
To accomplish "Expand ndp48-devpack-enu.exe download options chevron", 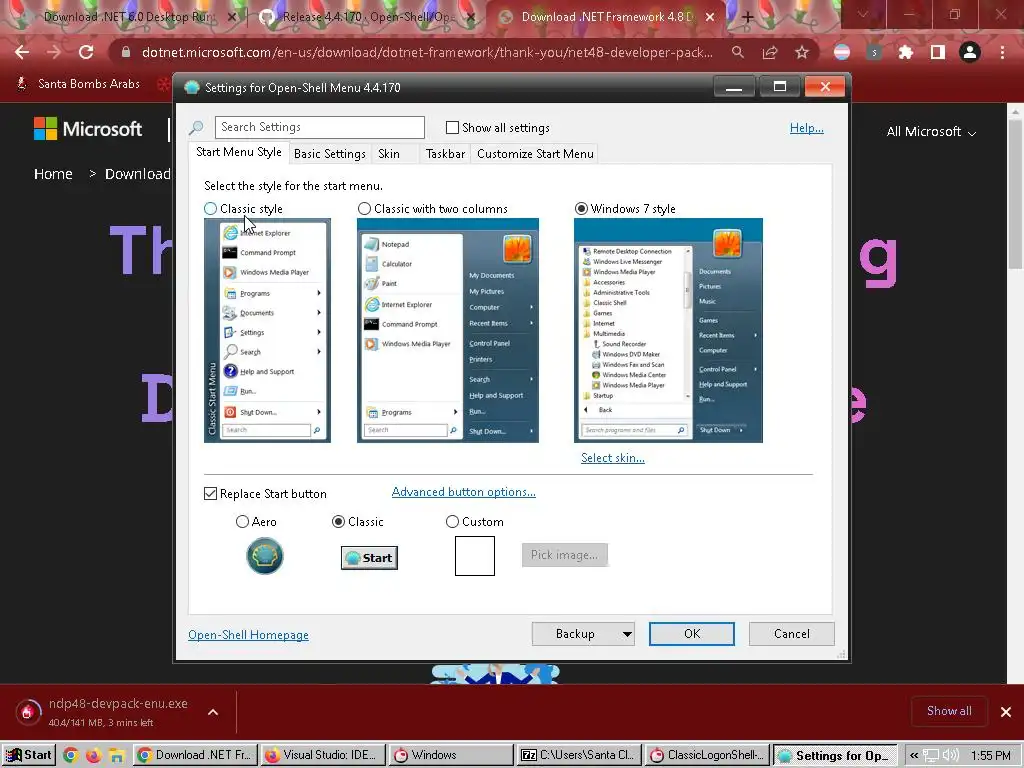I will click(213, 712).
